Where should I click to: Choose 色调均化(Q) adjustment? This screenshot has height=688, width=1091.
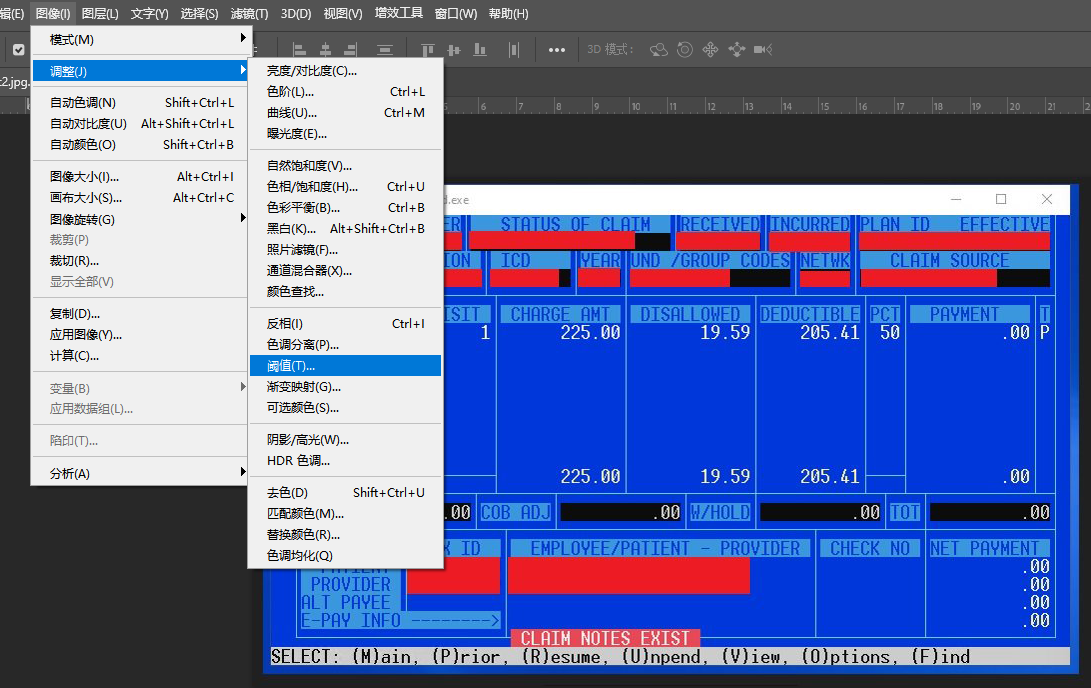[345, 556]
